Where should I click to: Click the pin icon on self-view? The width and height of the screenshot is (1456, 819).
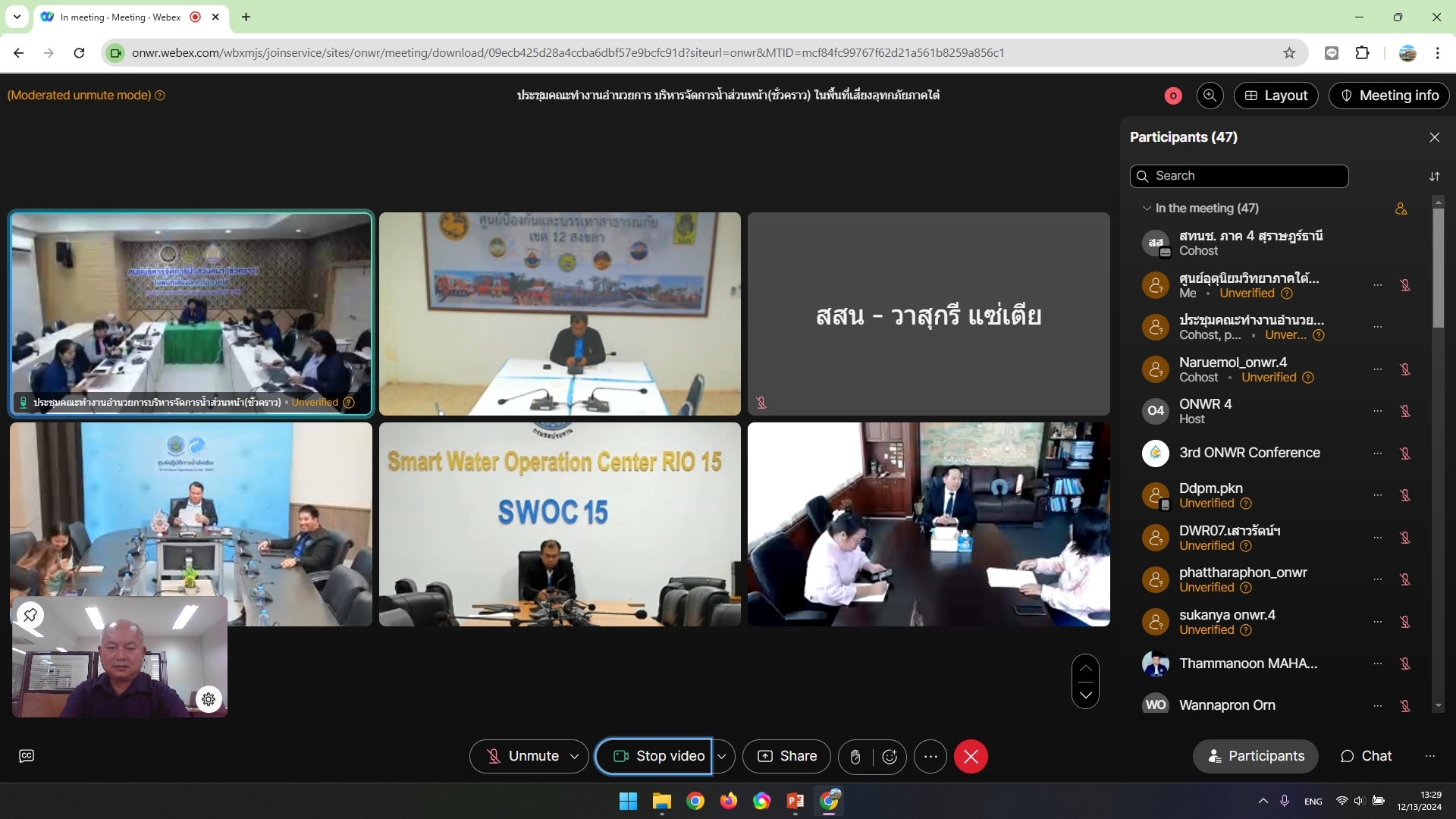[30, 615]
